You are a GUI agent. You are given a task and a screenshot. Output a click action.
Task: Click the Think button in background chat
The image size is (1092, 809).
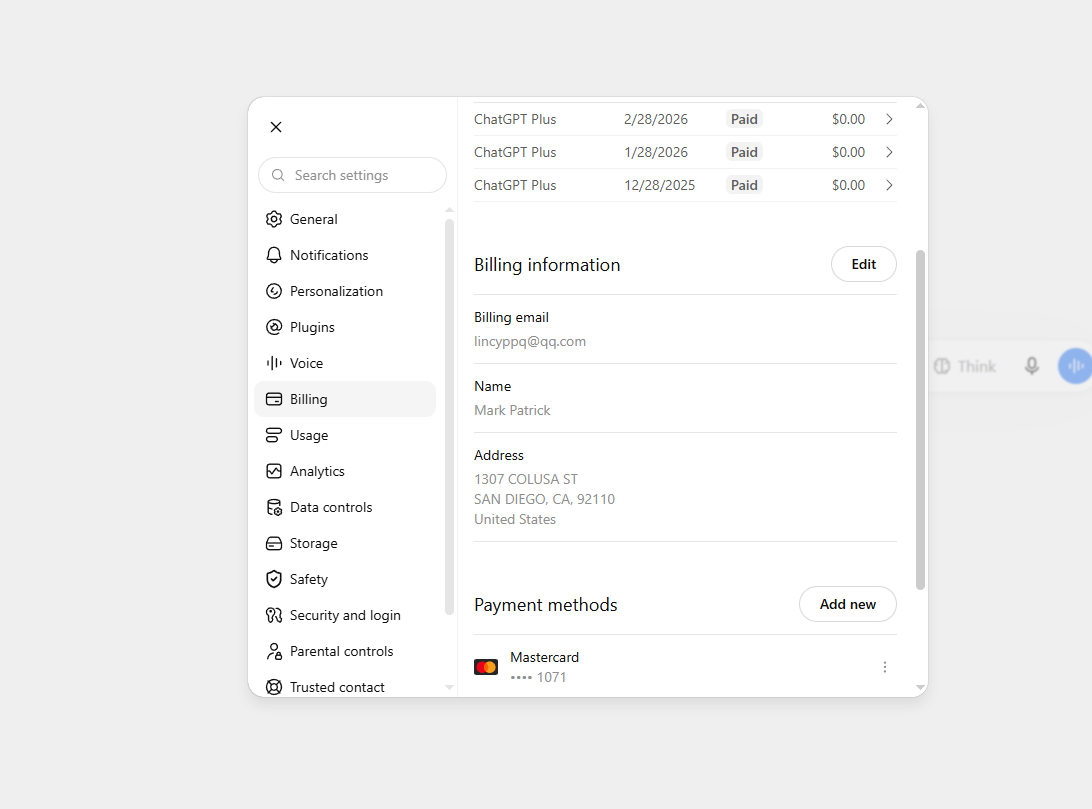pos(965,366)
